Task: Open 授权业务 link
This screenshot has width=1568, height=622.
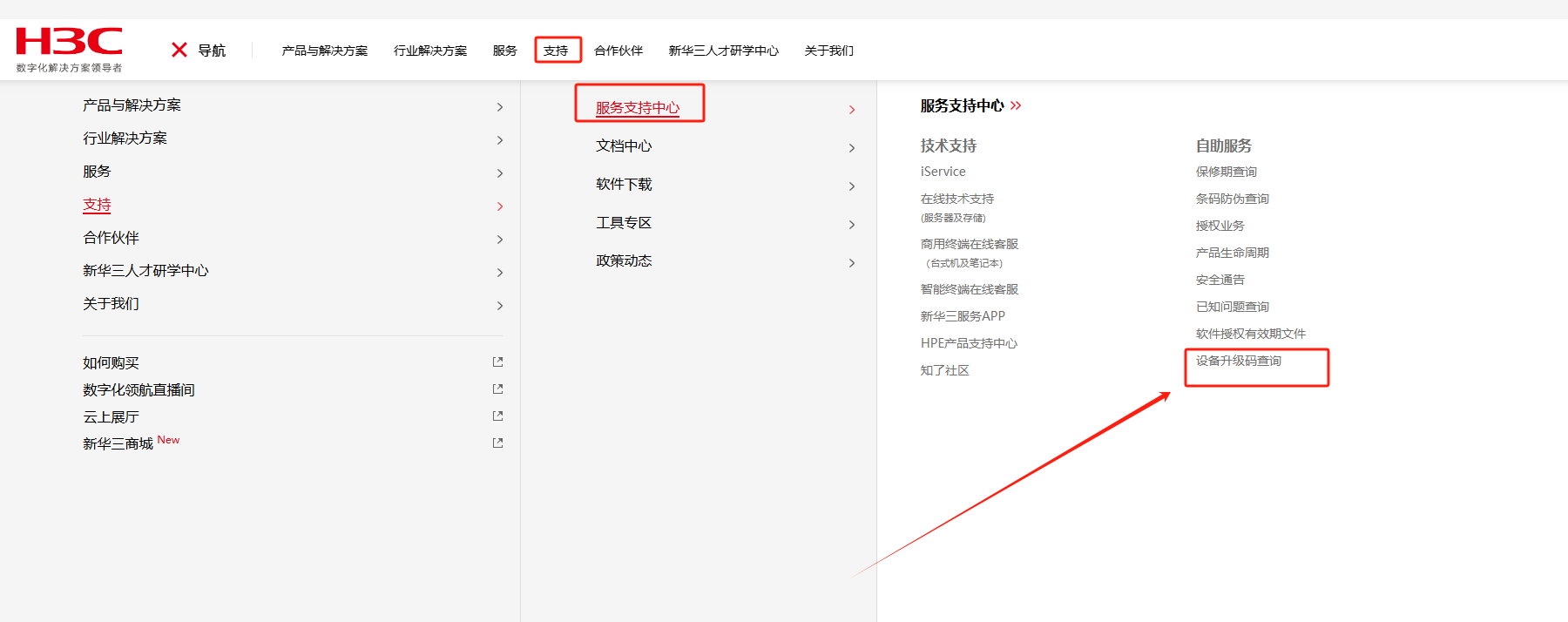Action: [1220, 226]
